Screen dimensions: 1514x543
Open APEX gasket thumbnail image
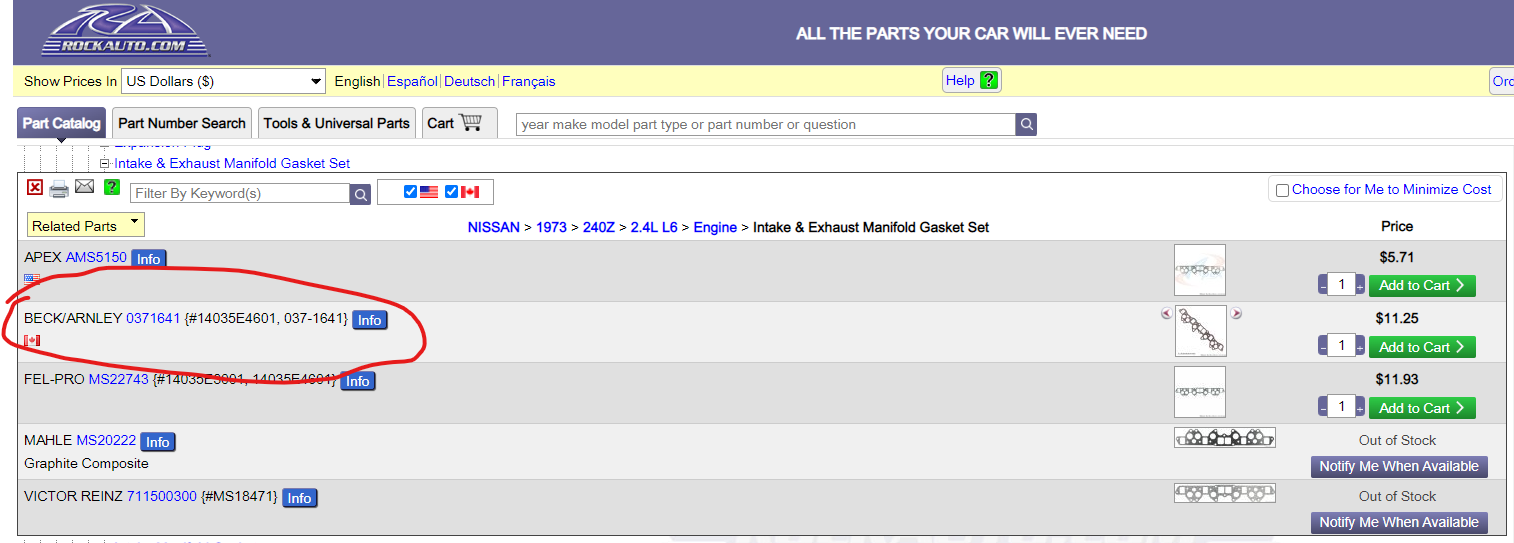pos(1200,270)
